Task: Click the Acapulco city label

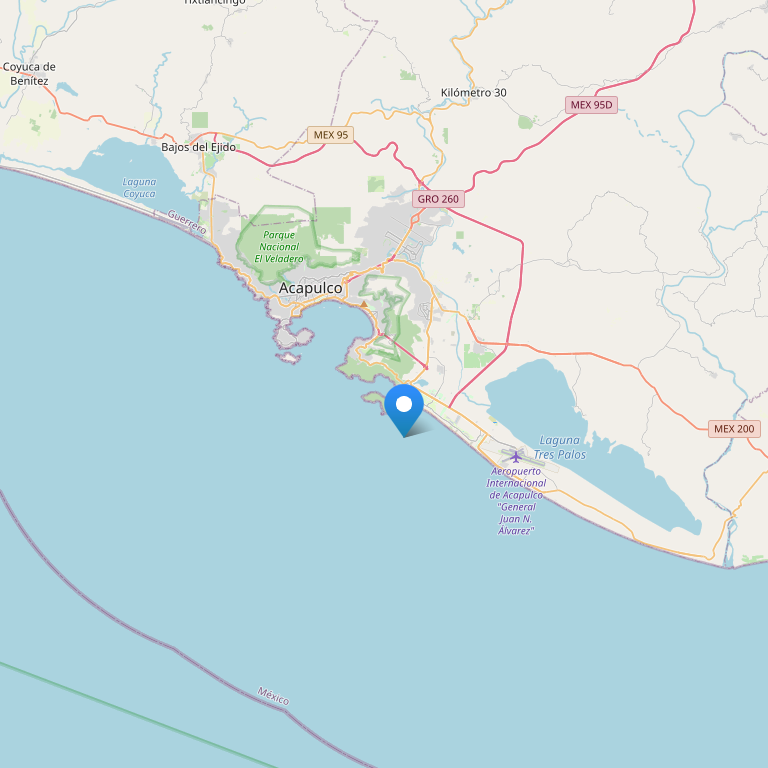Action: 311,288
